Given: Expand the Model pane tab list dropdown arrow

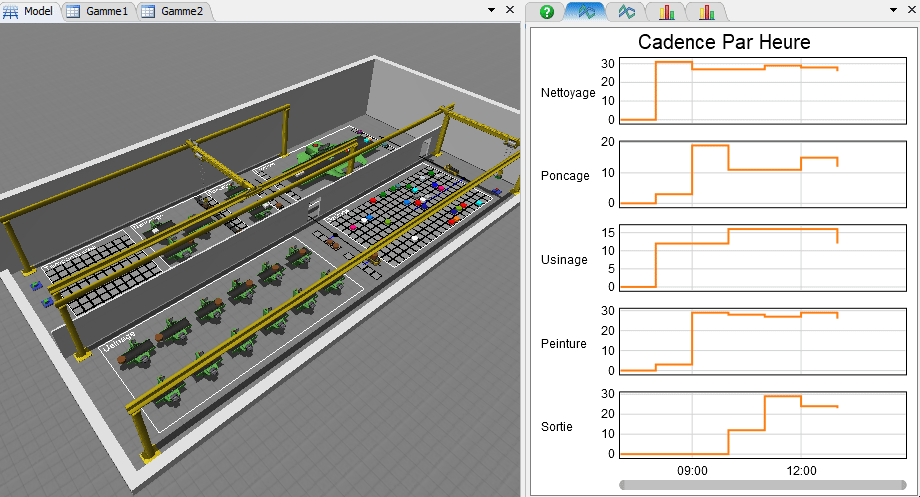Looking at the screenshot, I should click(x=491, y=10).
